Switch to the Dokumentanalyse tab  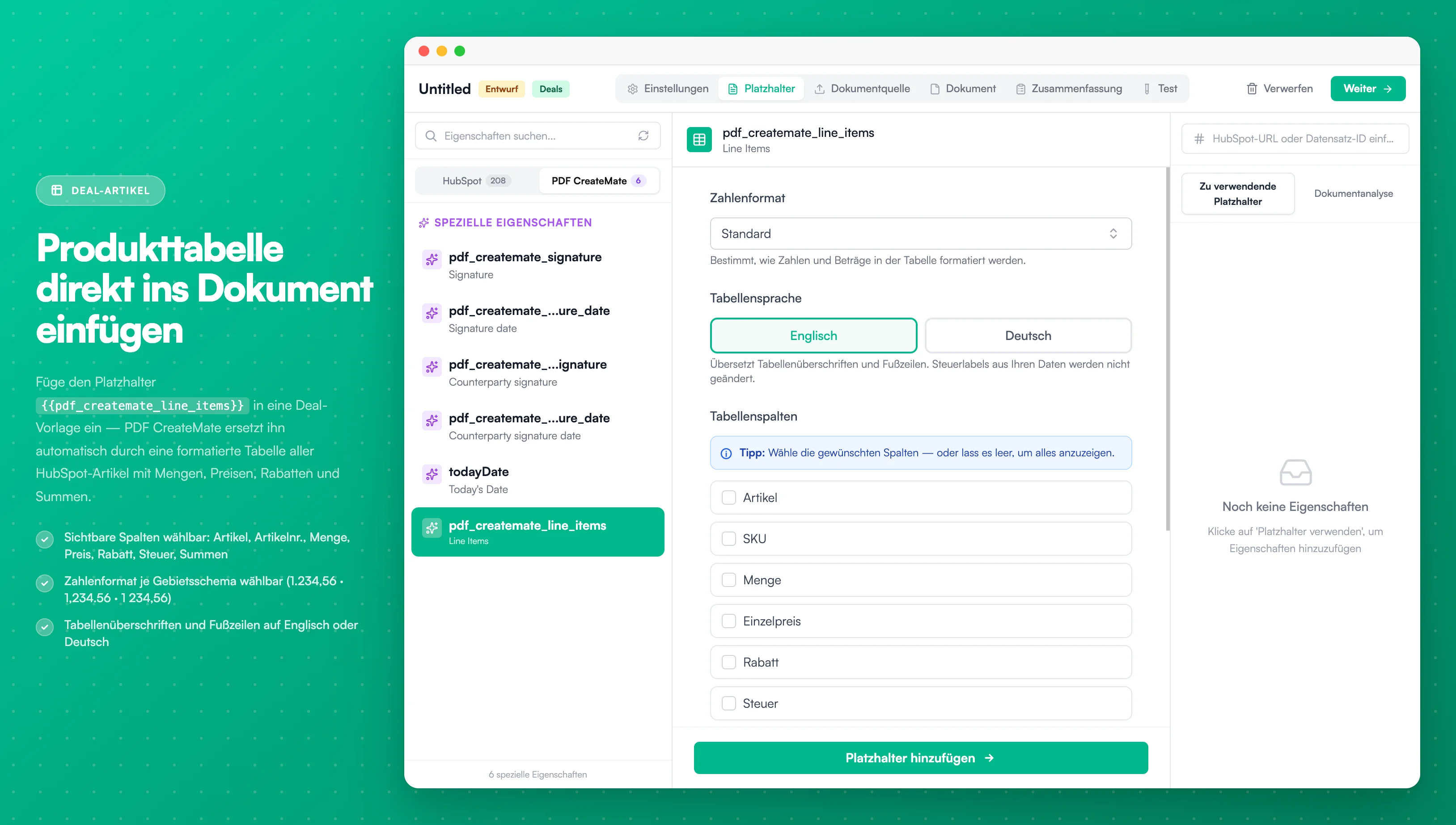(1354, 194)
